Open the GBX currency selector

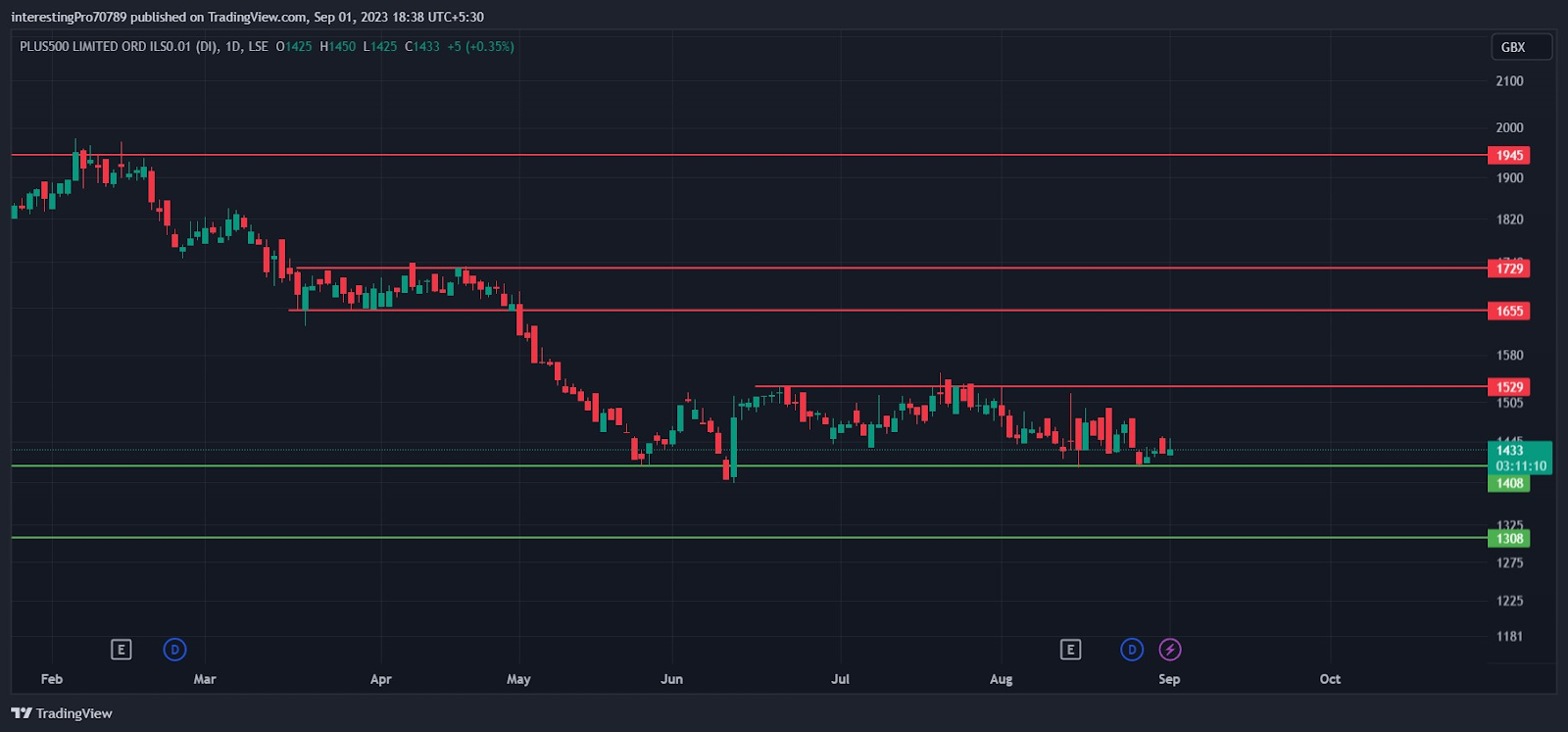point(1521,47)
